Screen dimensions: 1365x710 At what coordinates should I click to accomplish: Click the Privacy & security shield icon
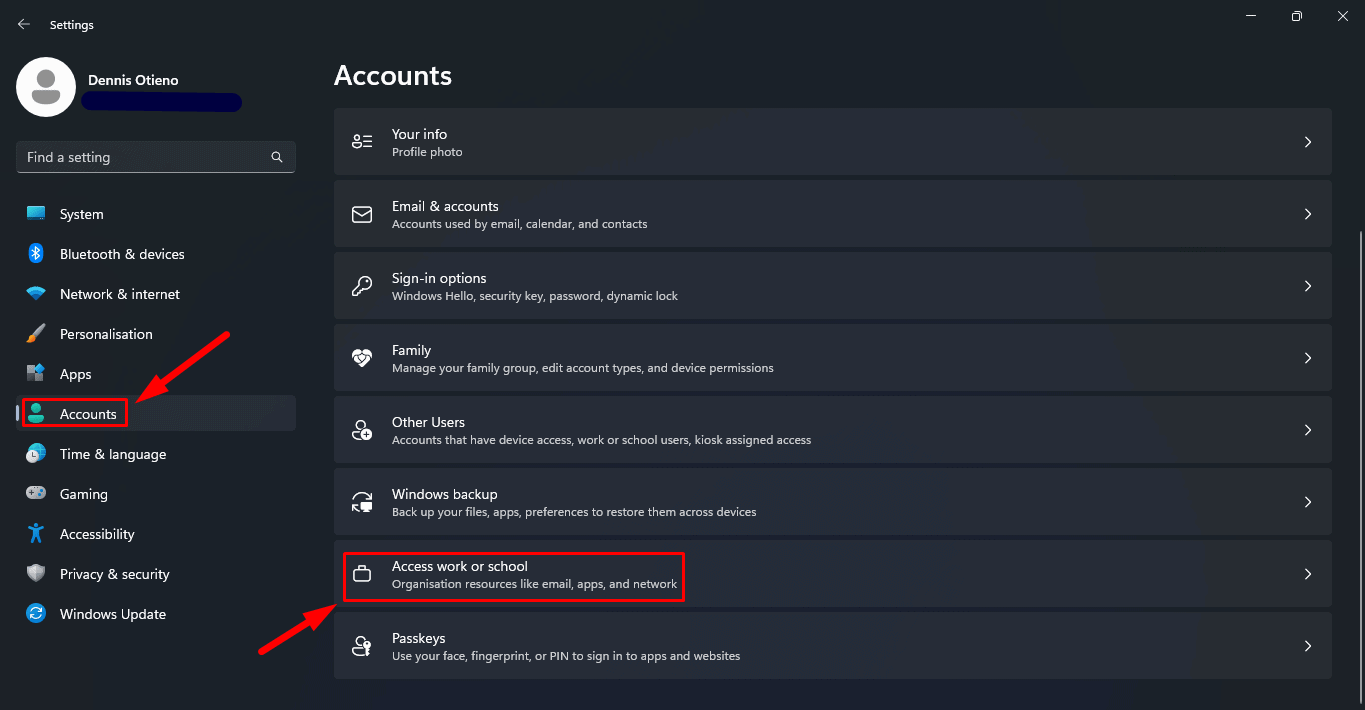click(x=36, y=574)
